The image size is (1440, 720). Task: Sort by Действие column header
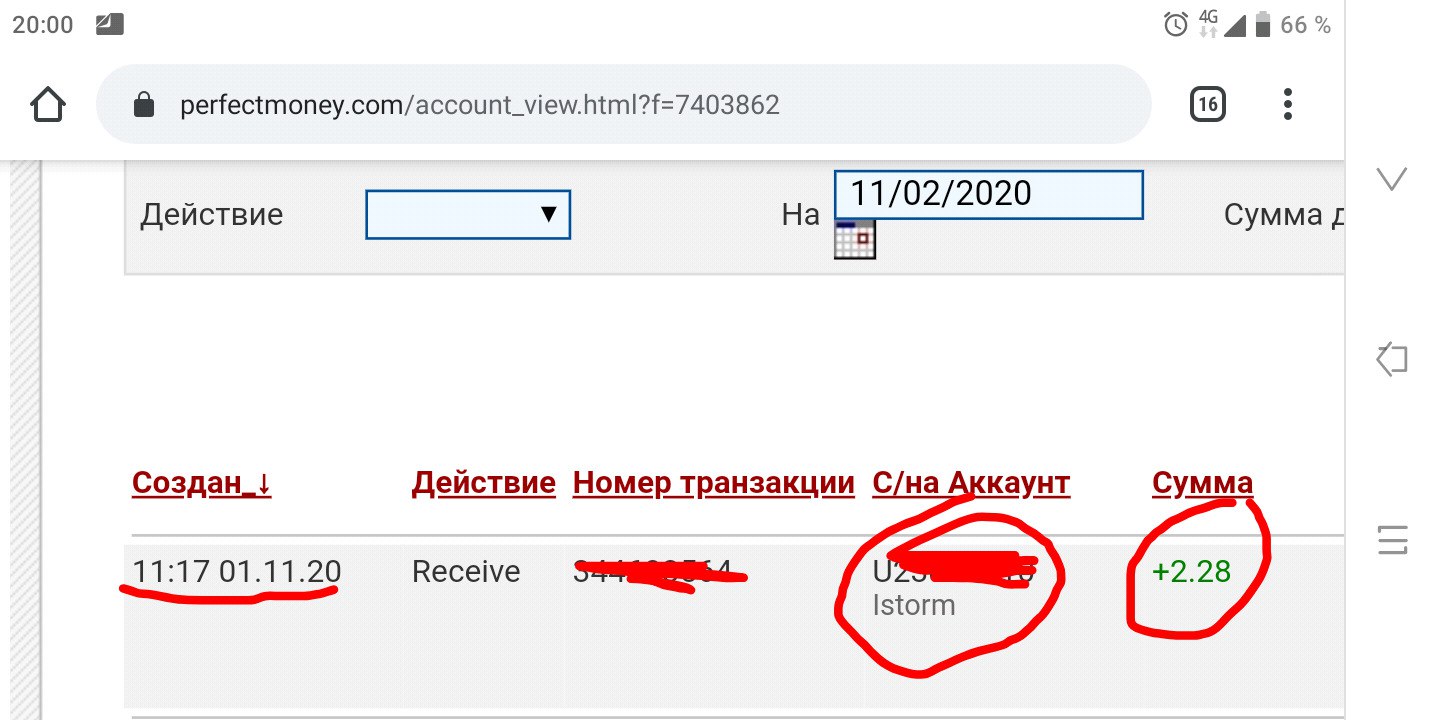(484, 484)
